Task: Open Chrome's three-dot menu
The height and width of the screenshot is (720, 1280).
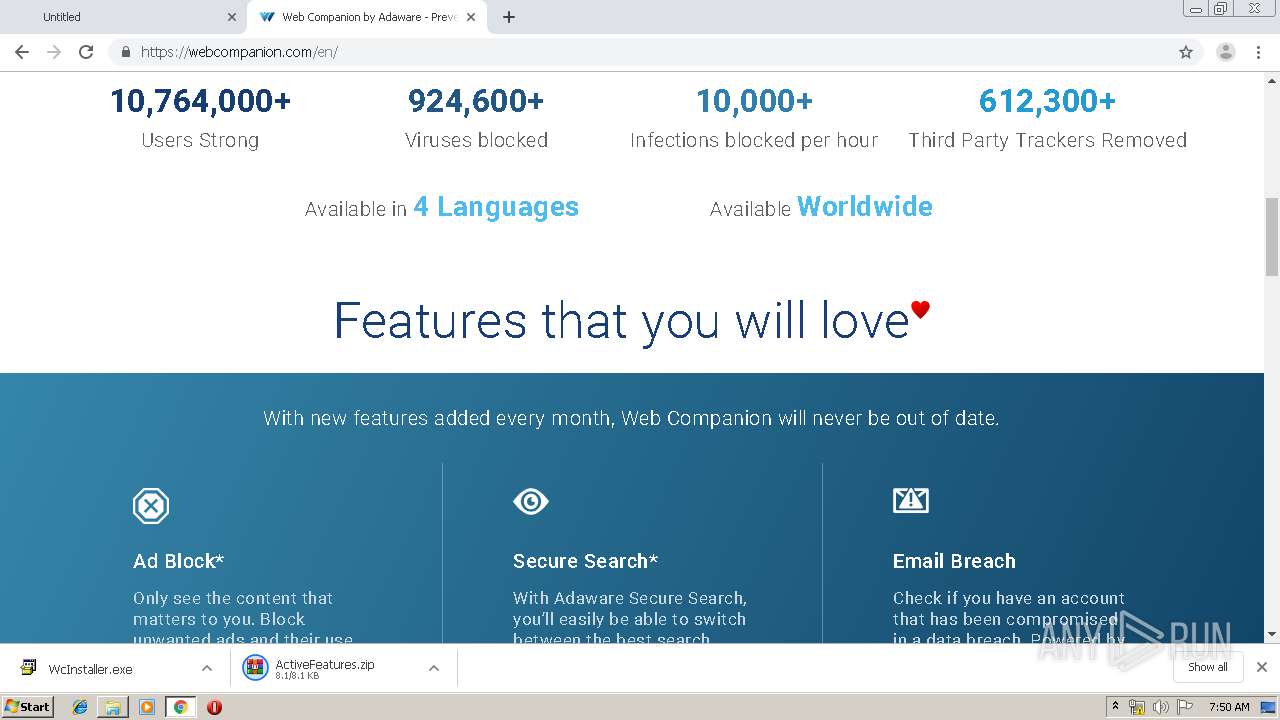Action: 1259,52
